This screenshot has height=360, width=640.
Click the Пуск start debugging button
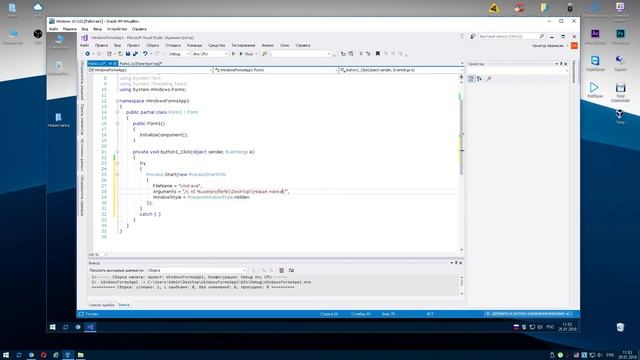click(247, 54)
